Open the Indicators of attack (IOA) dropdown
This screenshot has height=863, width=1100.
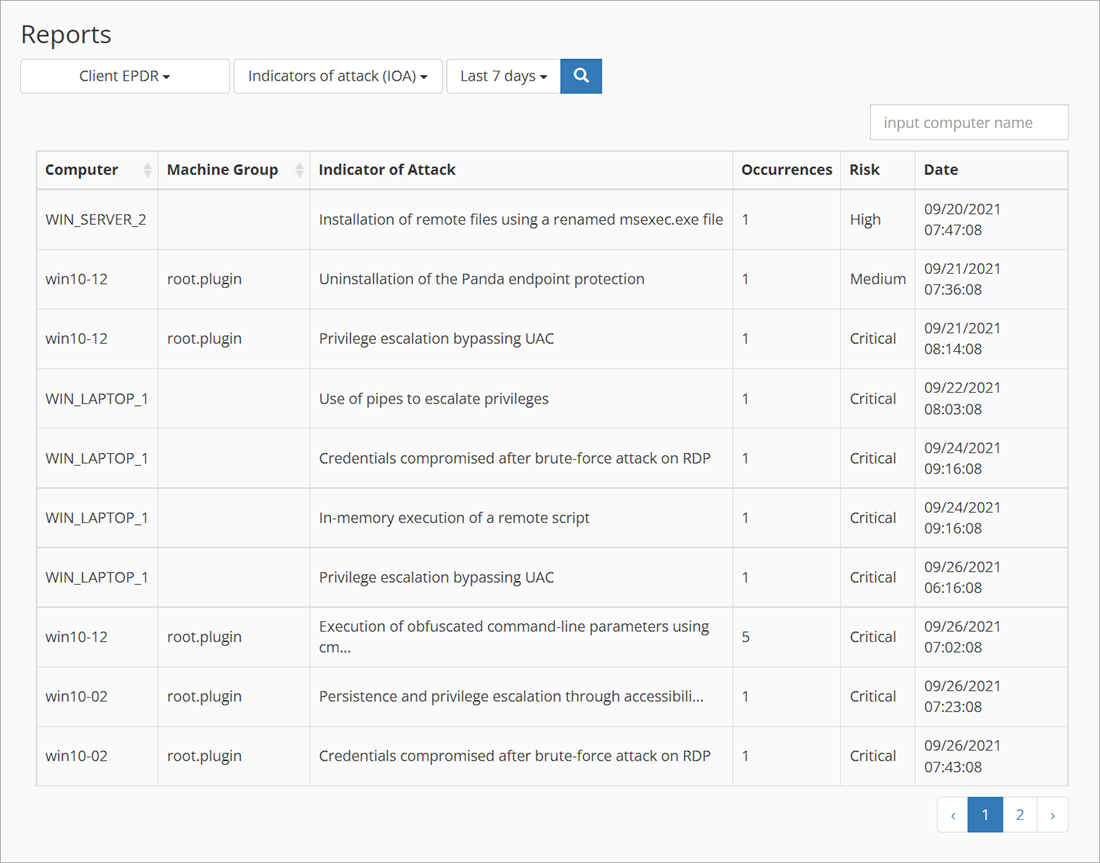[338, 75]
